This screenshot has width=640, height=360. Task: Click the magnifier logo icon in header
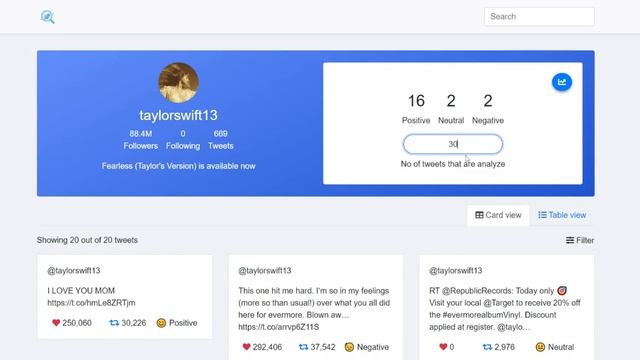click(x=47, y=17)
